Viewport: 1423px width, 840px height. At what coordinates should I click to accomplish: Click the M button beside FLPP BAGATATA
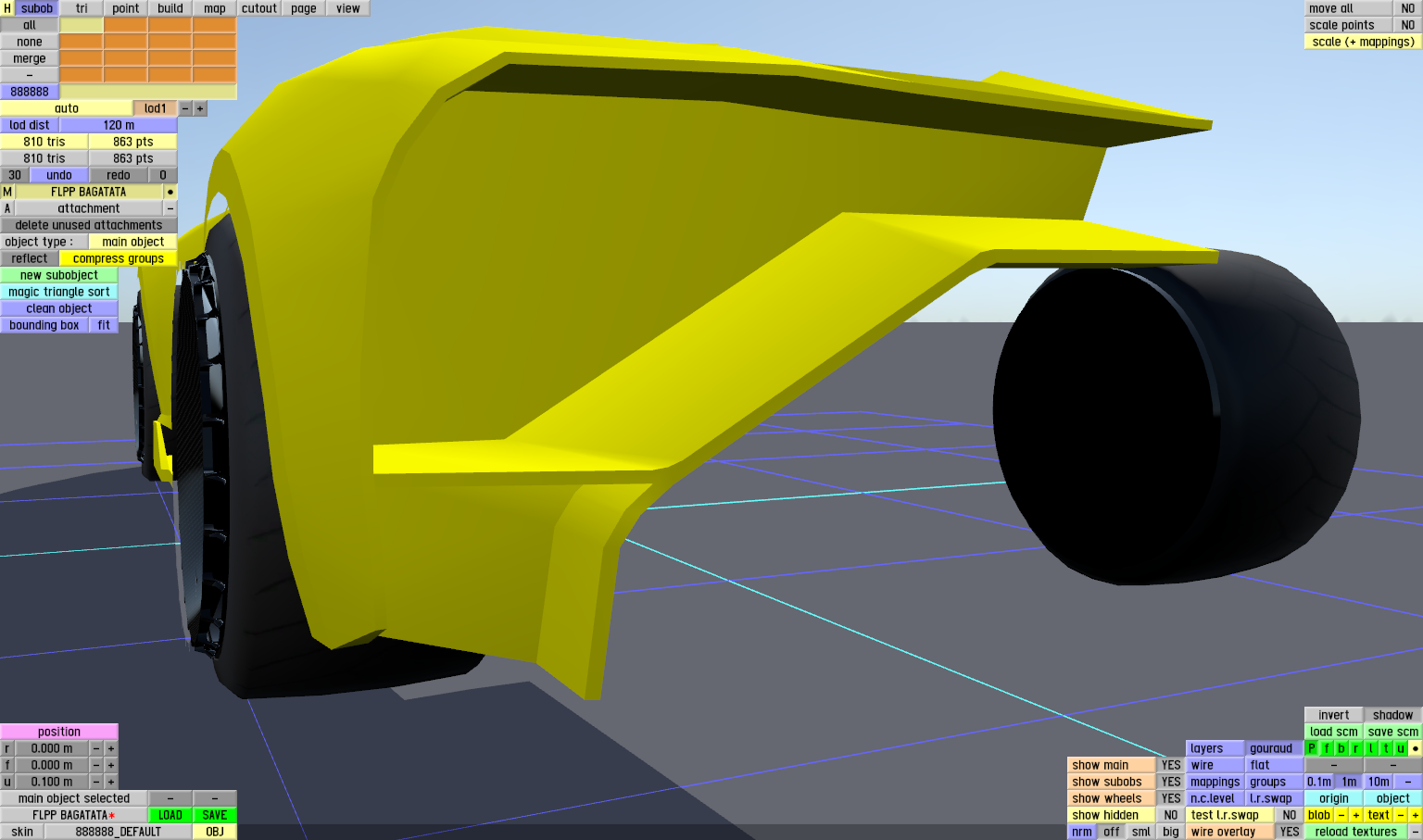(7, 192)
